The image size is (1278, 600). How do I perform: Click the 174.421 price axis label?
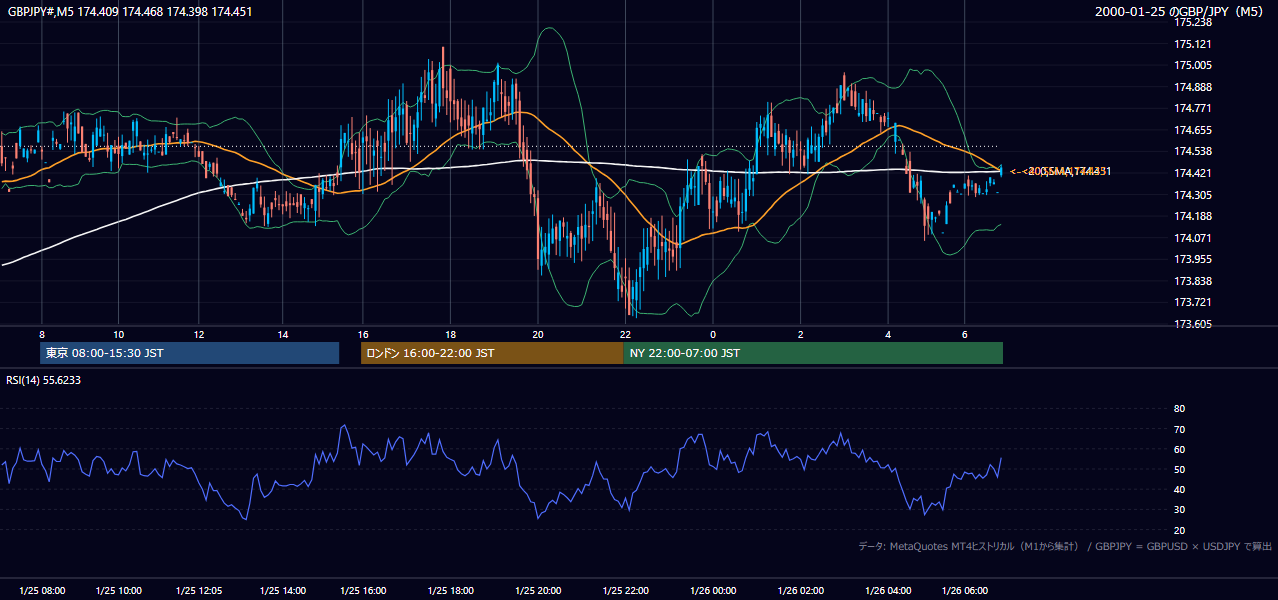[1193, 173]
